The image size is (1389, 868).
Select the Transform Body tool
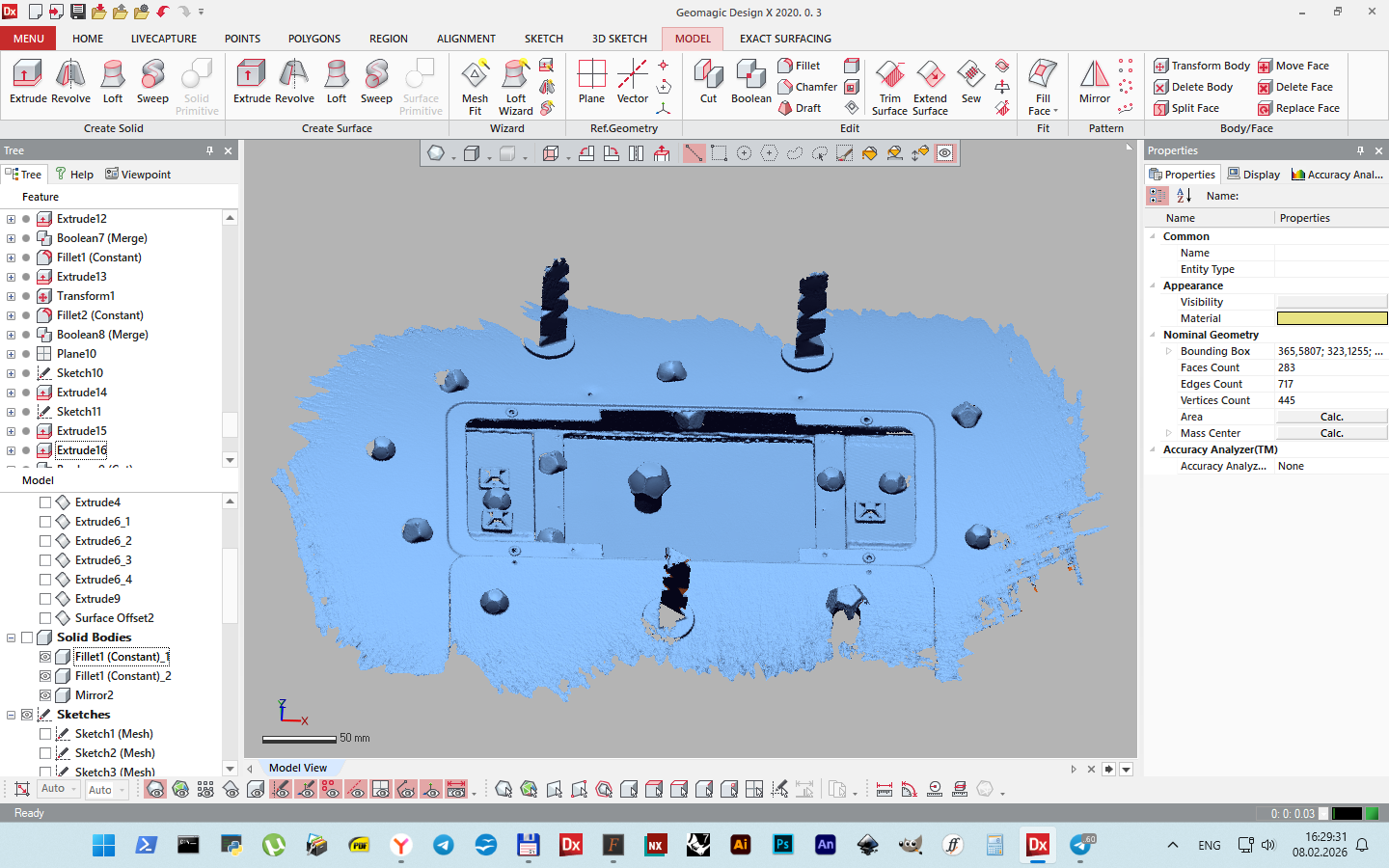[1202, 66]
